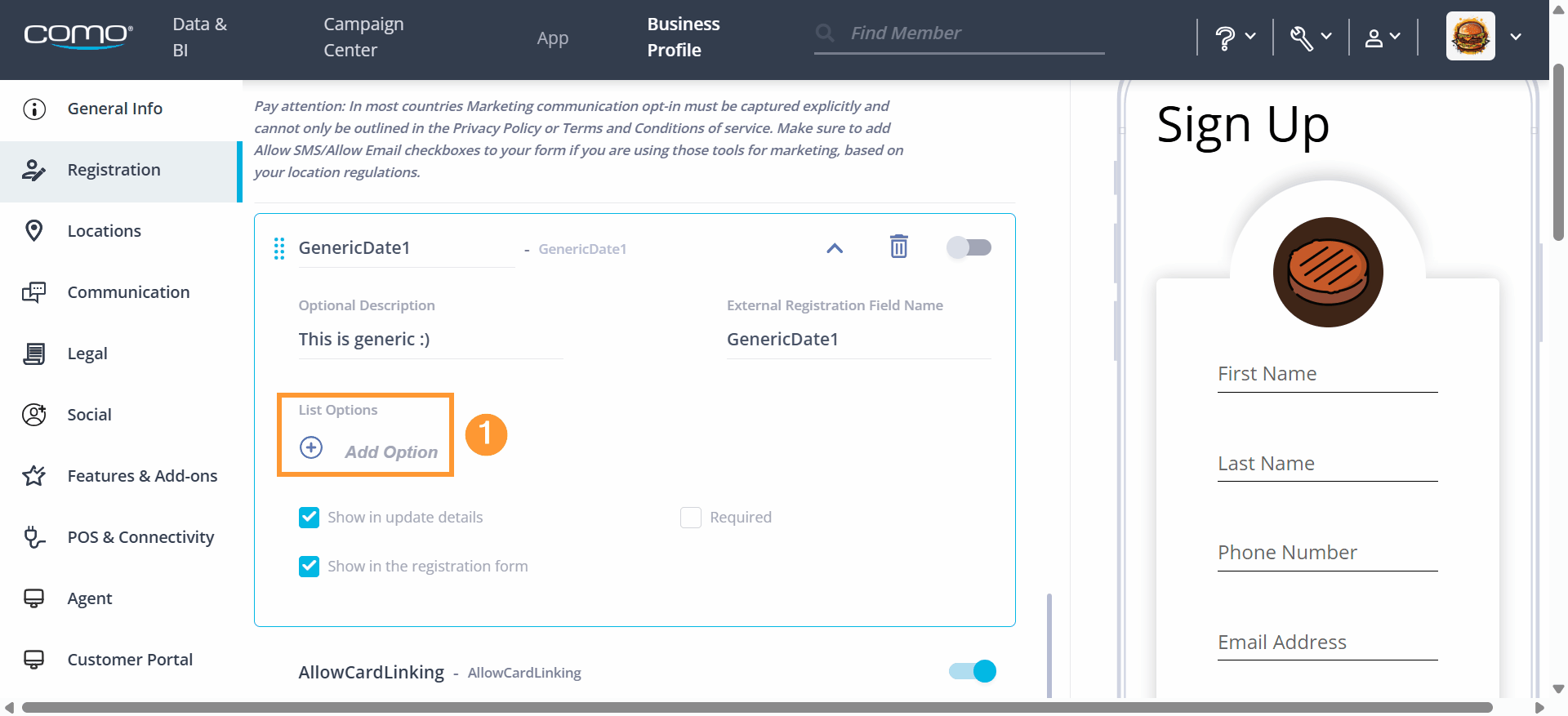Uncheck Show in the registration form
Screen dimensions: 1568x716
tap(309, 567)
